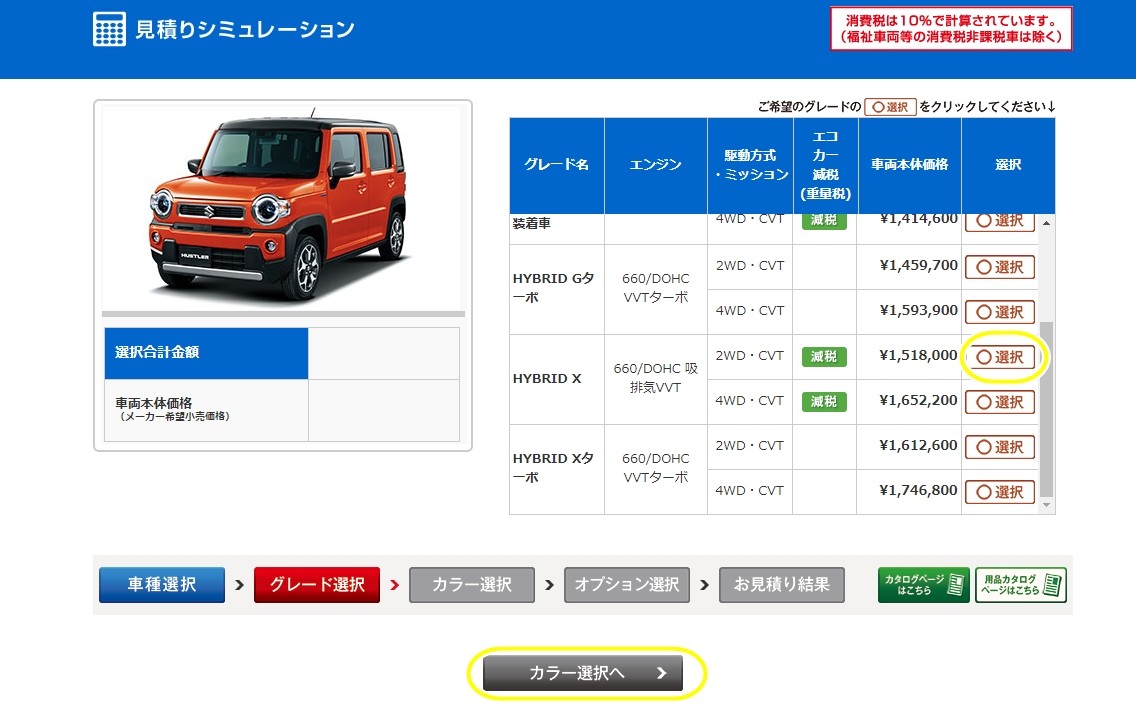
Task: Click the grade table scroll down arrow
Action: (x=1046, y=505)
